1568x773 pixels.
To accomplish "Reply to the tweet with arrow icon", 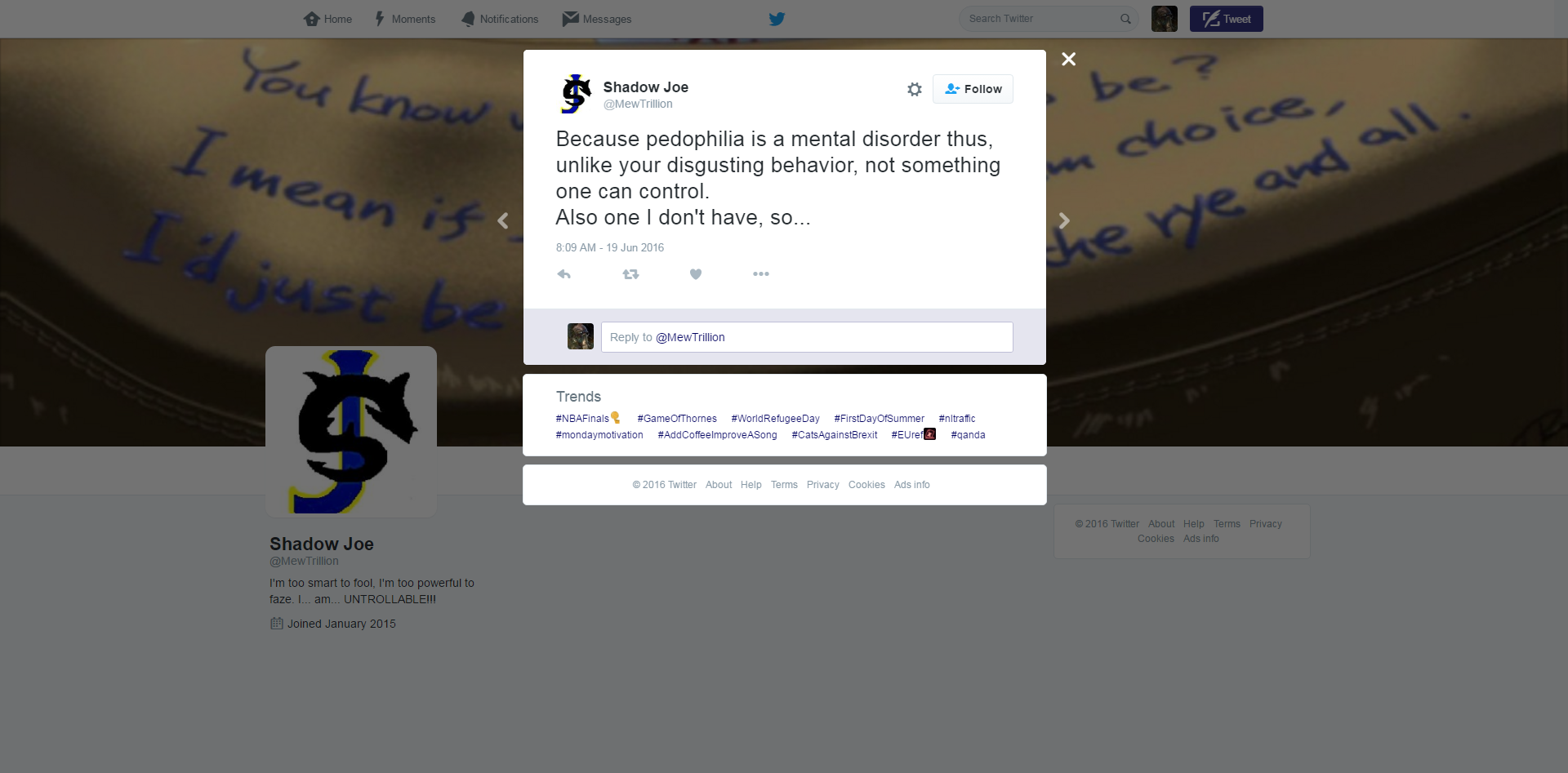I will [x=563, y=274].
